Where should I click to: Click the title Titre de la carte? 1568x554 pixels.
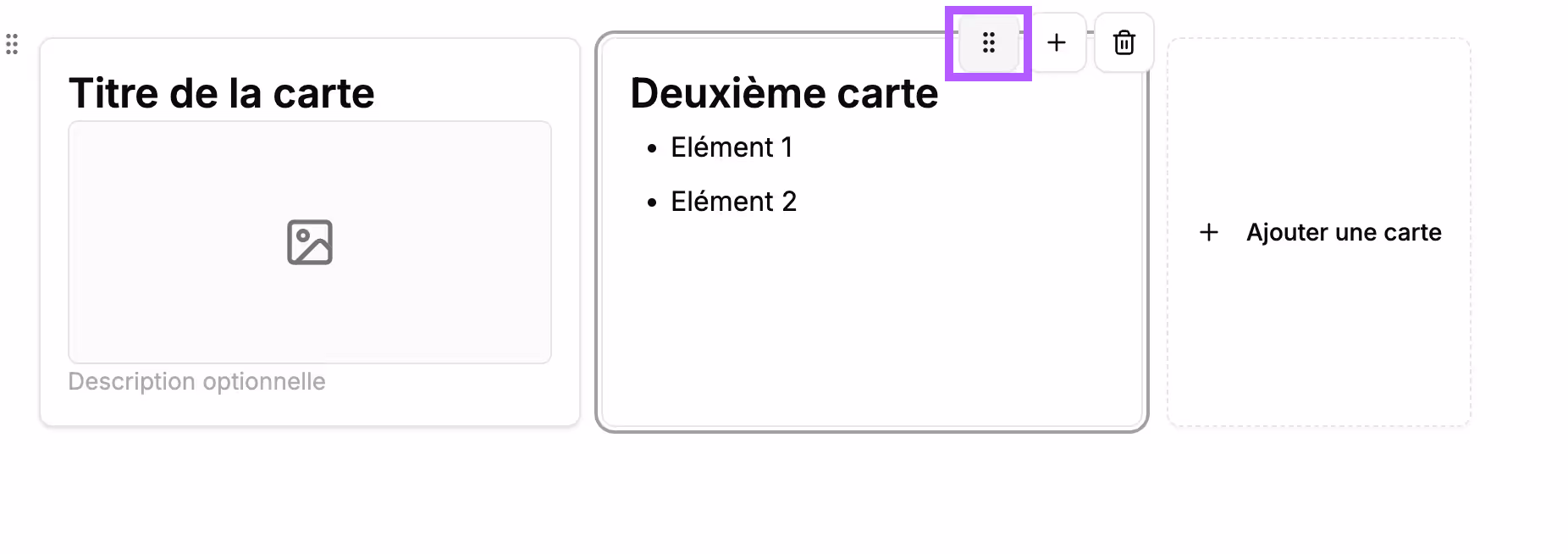[x=222, y=93]
